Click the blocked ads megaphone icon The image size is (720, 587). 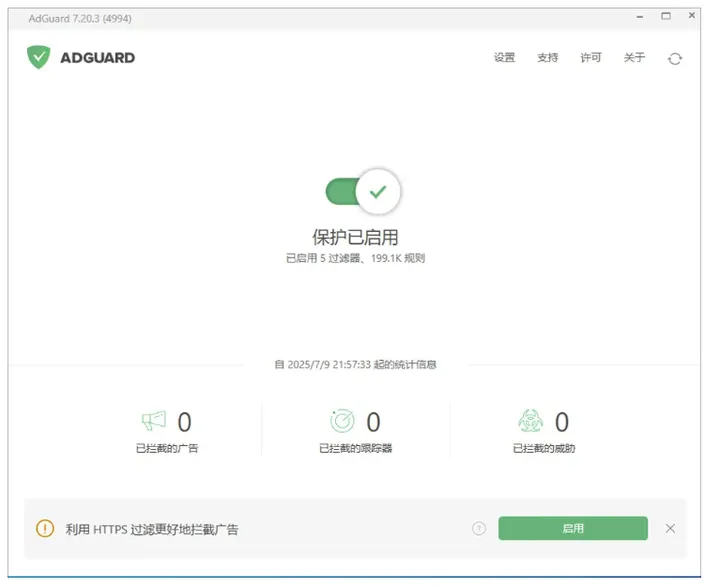[x=154, y=421]
